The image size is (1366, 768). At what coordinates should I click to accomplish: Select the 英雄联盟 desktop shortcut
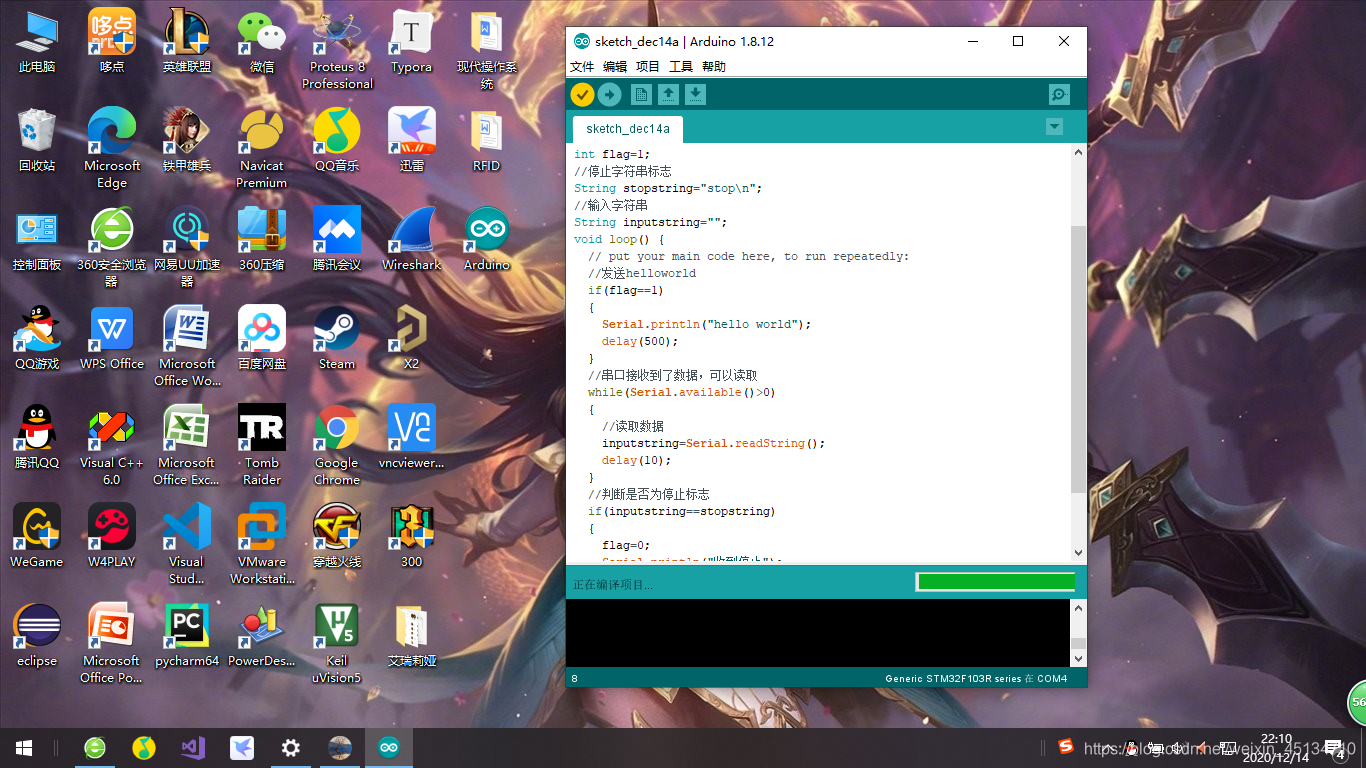click(x=187, y=42)
